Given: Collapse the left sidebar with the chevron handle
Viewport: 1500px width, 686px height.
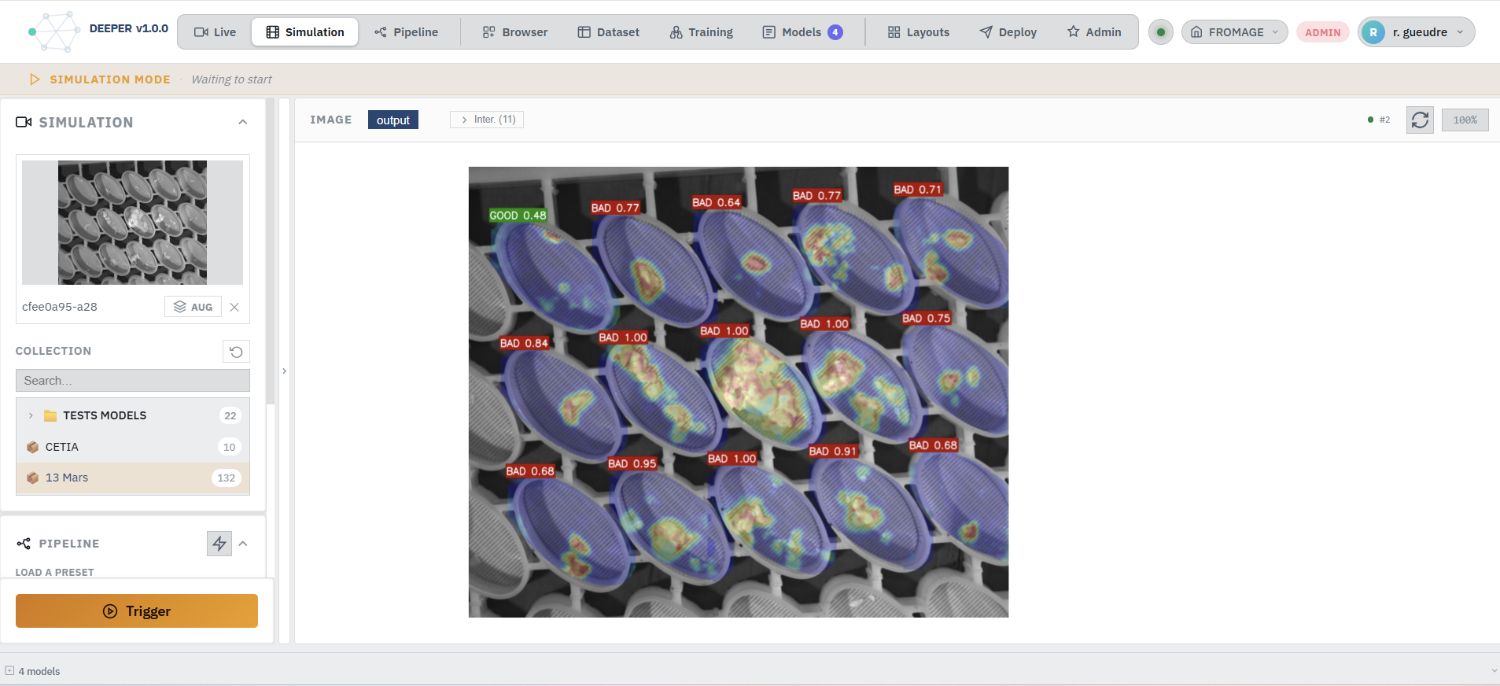Looking at the screenshot, I should click(x=284, y=371).
